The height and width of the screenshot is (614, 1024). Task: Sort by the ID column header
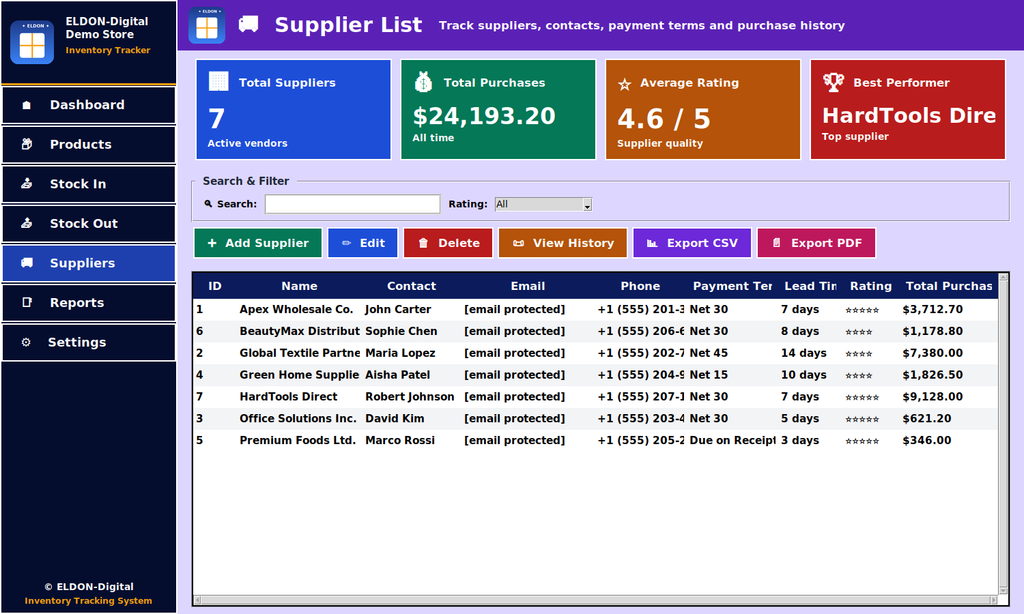[x=215, y=286]
